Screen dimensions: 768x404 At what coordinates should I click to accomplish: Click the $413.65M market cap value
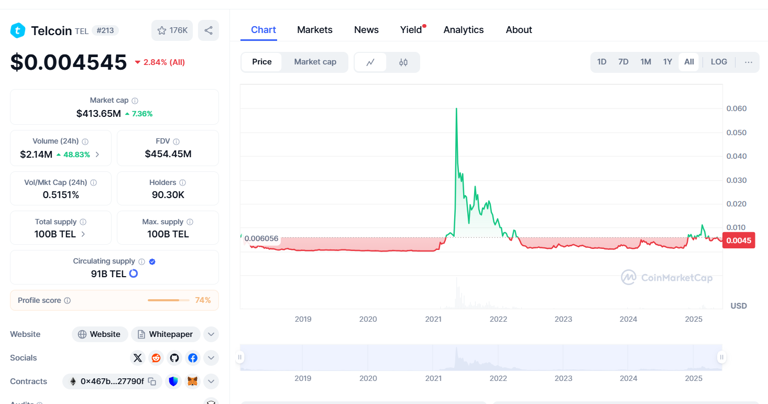point(98,114)
